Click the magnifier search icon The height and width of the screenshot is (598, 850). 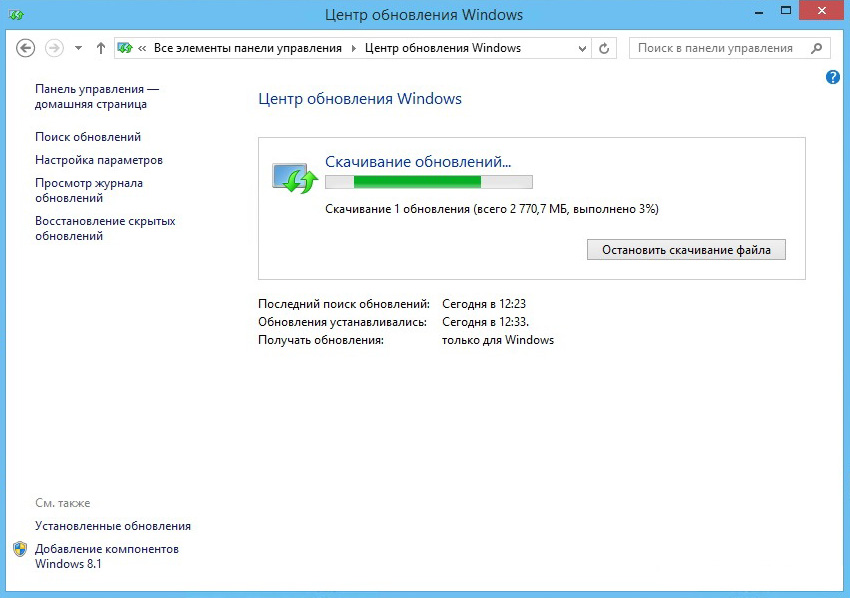(x=816, y=48)
